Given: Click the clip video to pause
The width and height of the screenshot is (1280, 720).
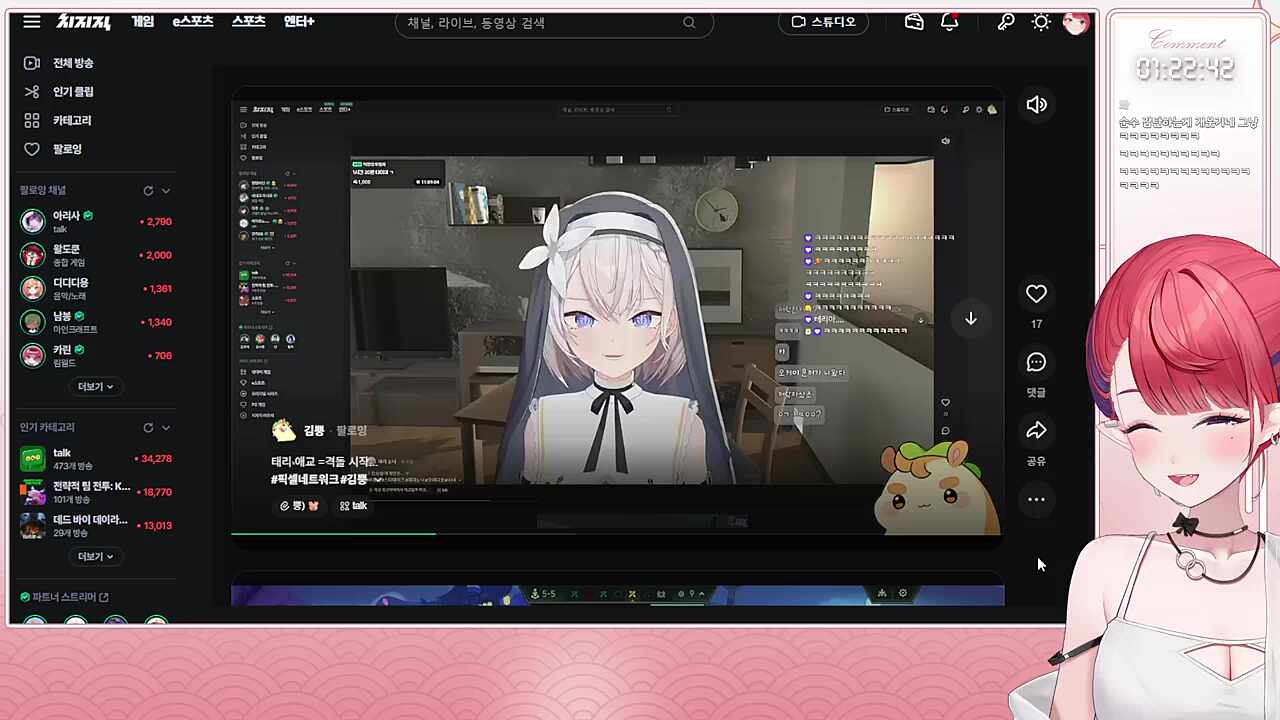Looking at the screenshot, I should (617, 315).
